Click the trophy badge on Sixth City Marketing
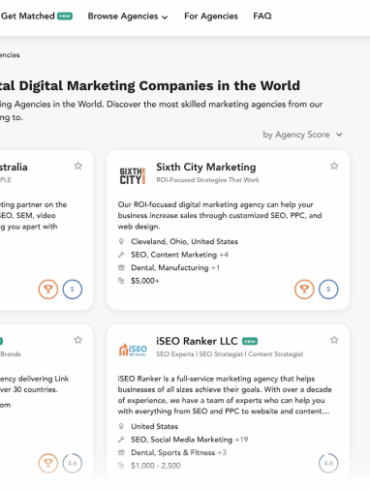 tap(304, 289)
